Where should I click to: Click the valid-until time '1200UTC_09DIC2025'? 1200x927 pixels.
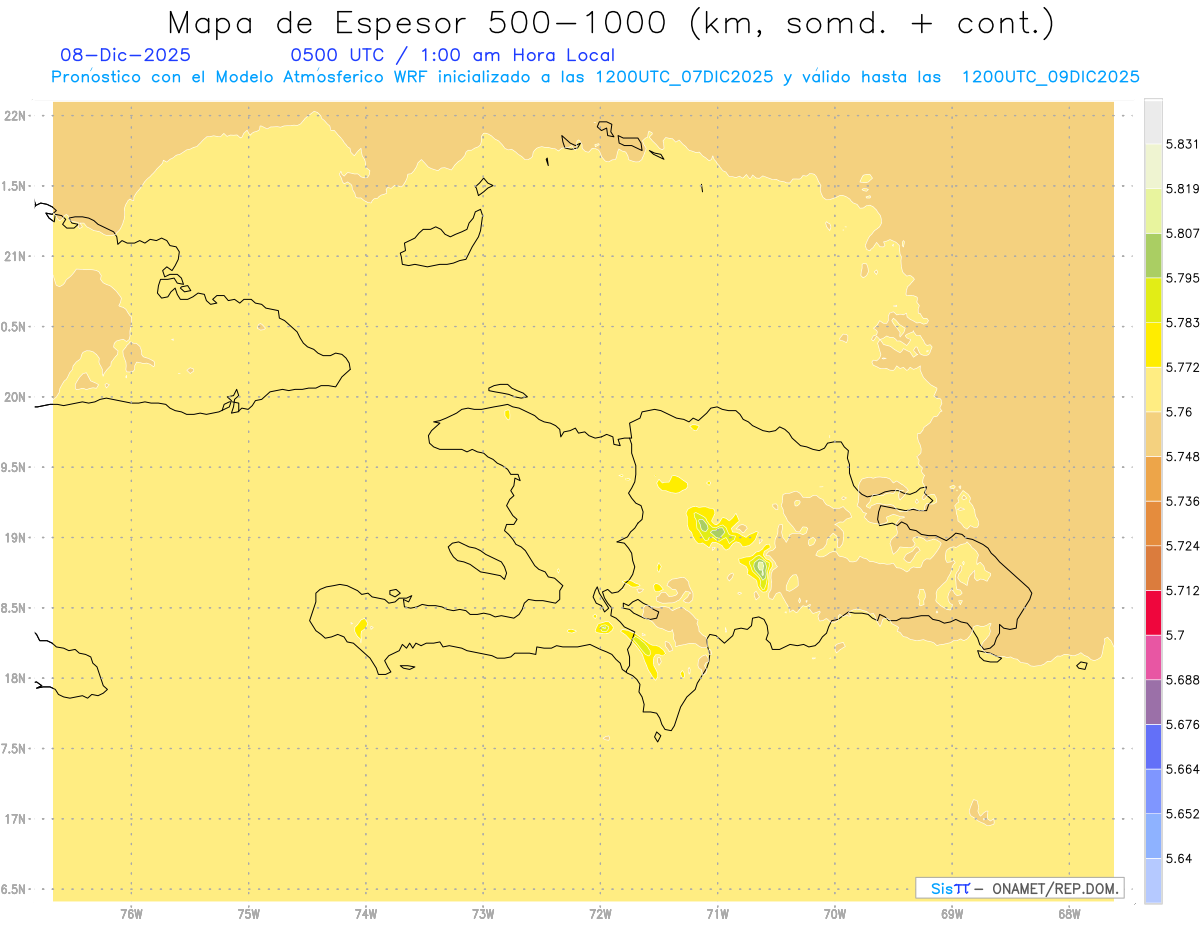(1050, 77)
